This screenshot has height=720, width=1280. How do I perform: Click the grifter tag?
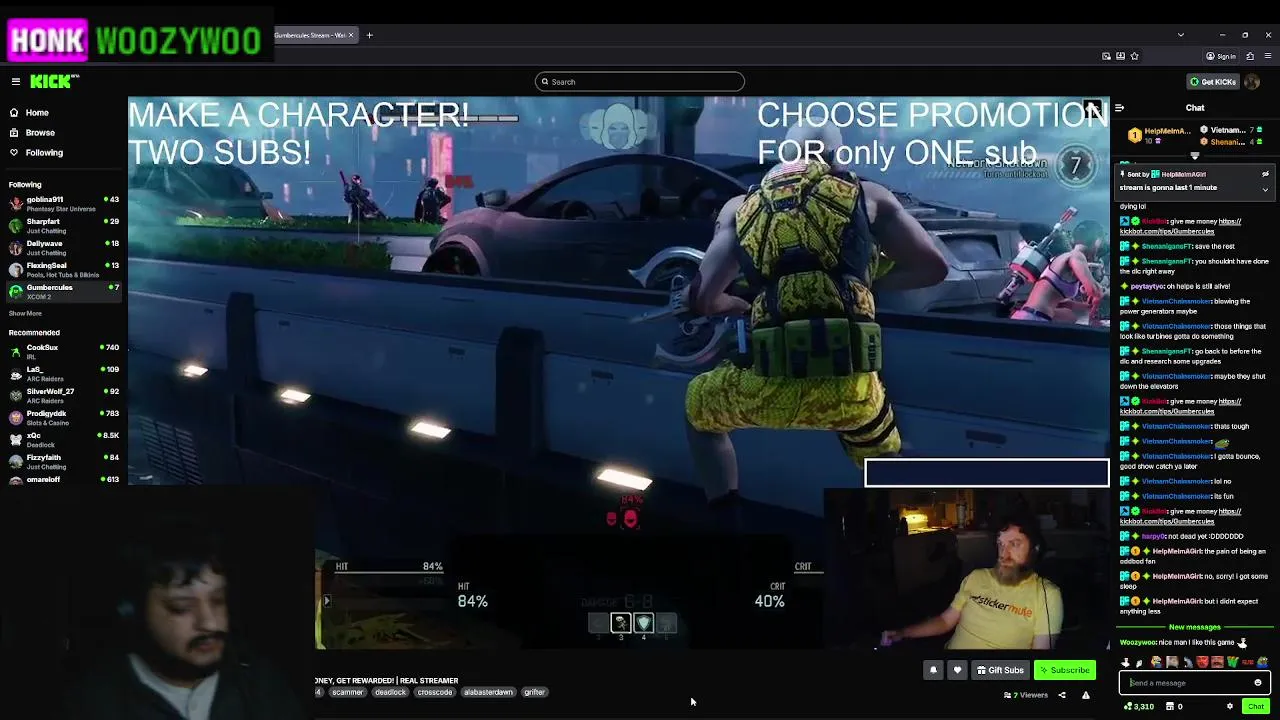coord(534,692)
